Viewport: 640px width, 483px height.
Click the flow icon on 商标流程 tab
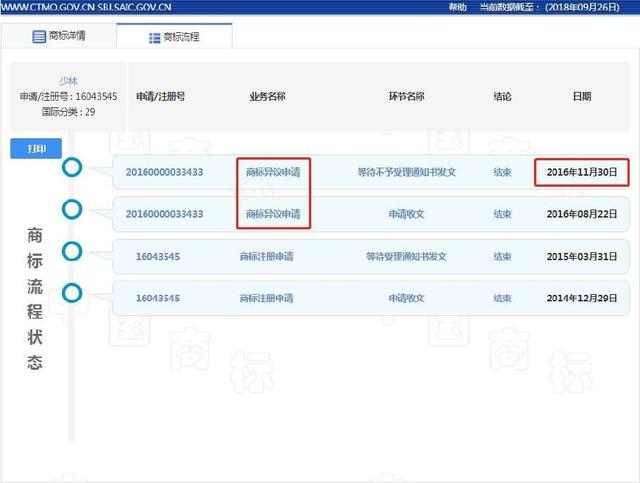pos(155,37)
